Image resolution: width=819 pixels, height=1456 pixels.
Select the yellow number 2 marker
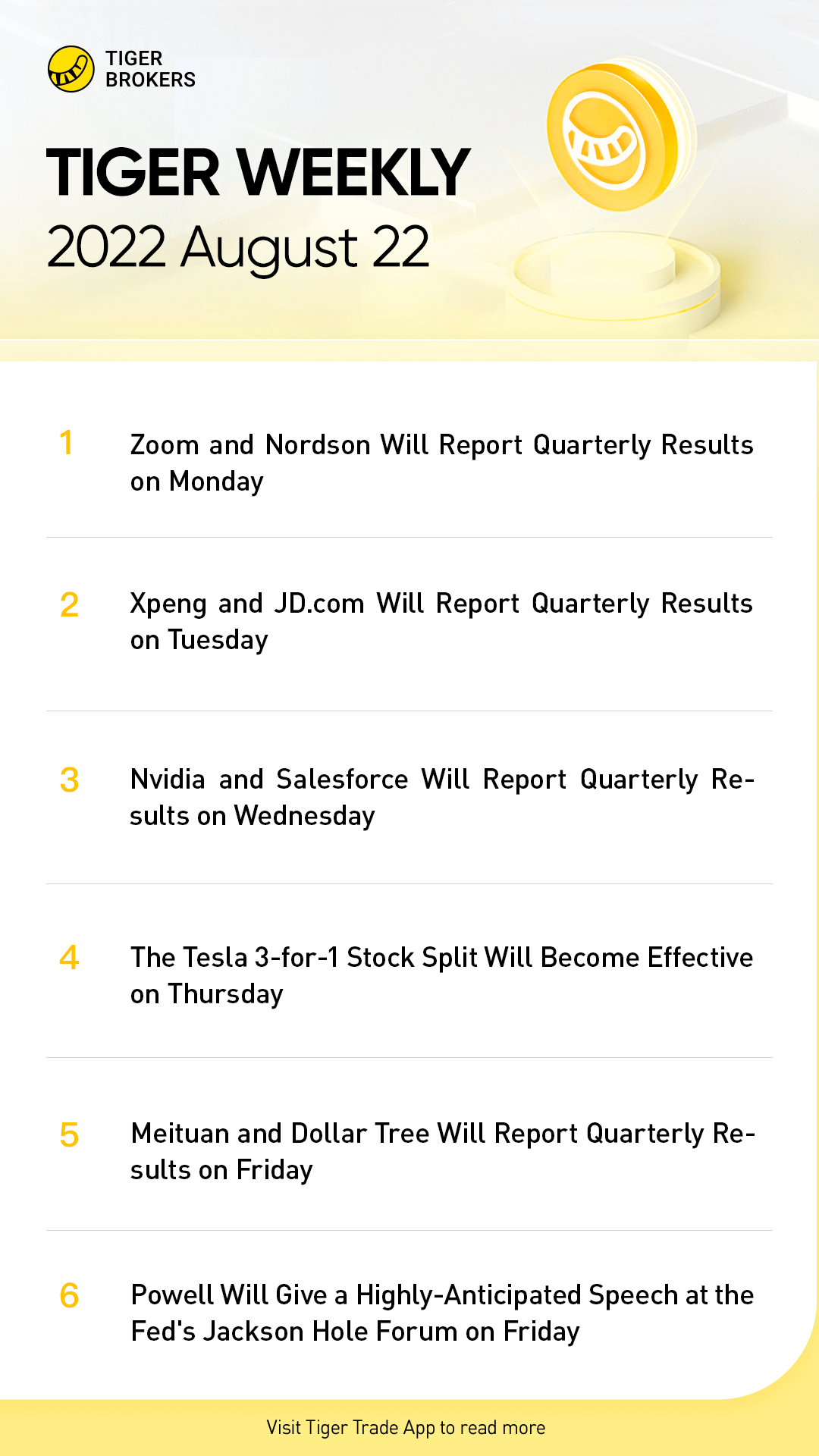[x=69, y=604]
